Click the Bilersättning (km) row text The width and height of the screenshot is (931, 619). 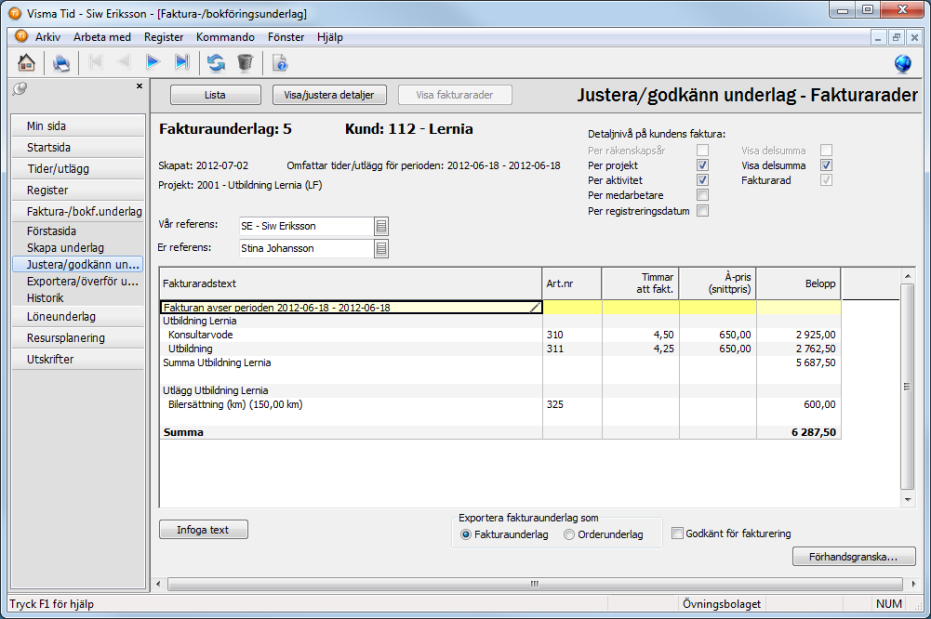pos(236,405)
